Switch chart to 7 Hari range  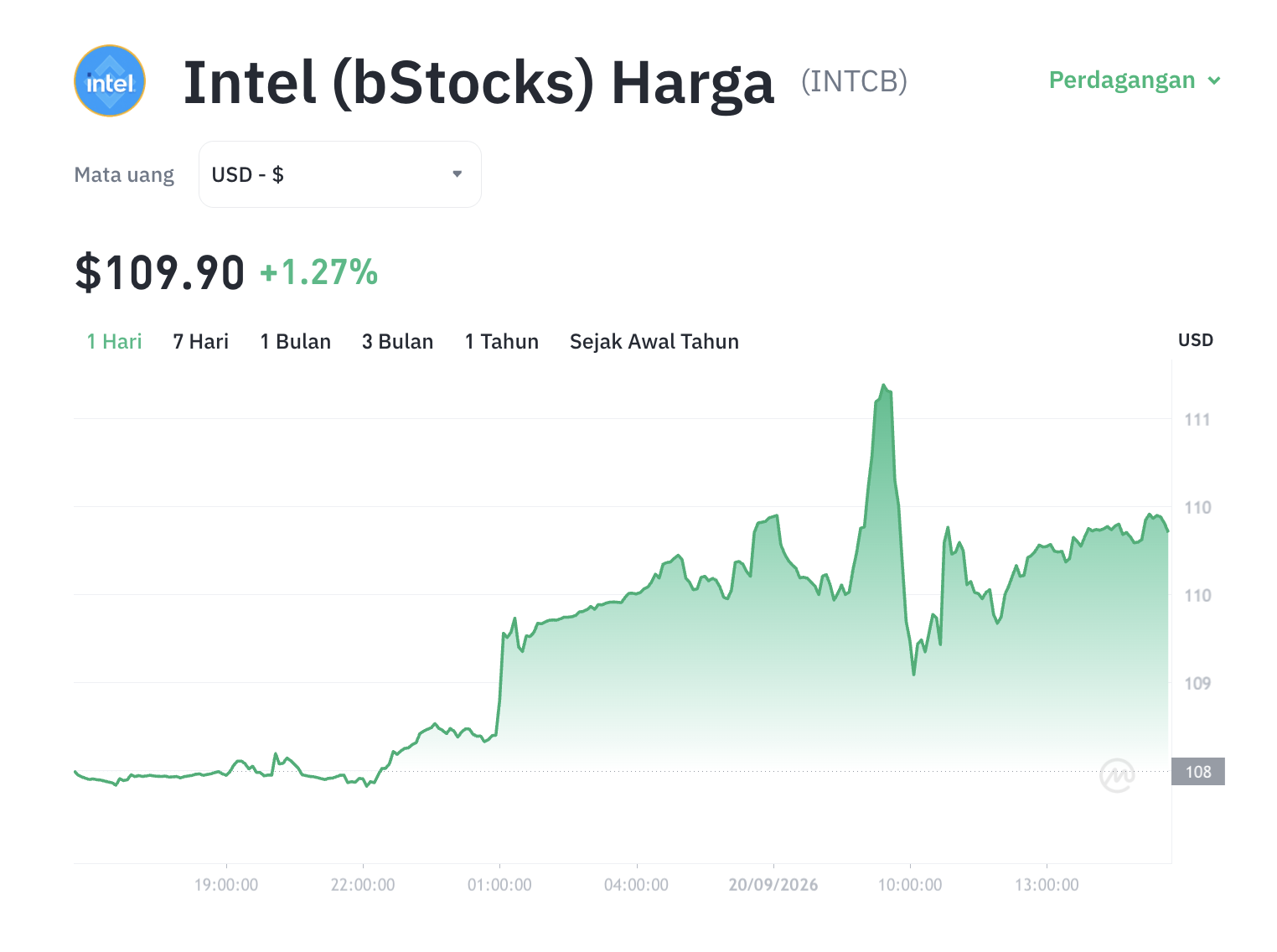tap(201, 342)
